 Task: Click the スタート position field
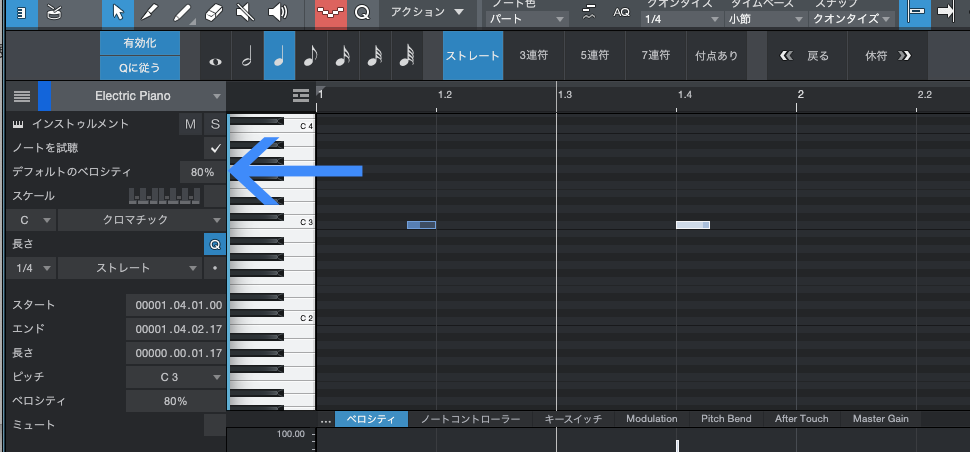[176, 305]
